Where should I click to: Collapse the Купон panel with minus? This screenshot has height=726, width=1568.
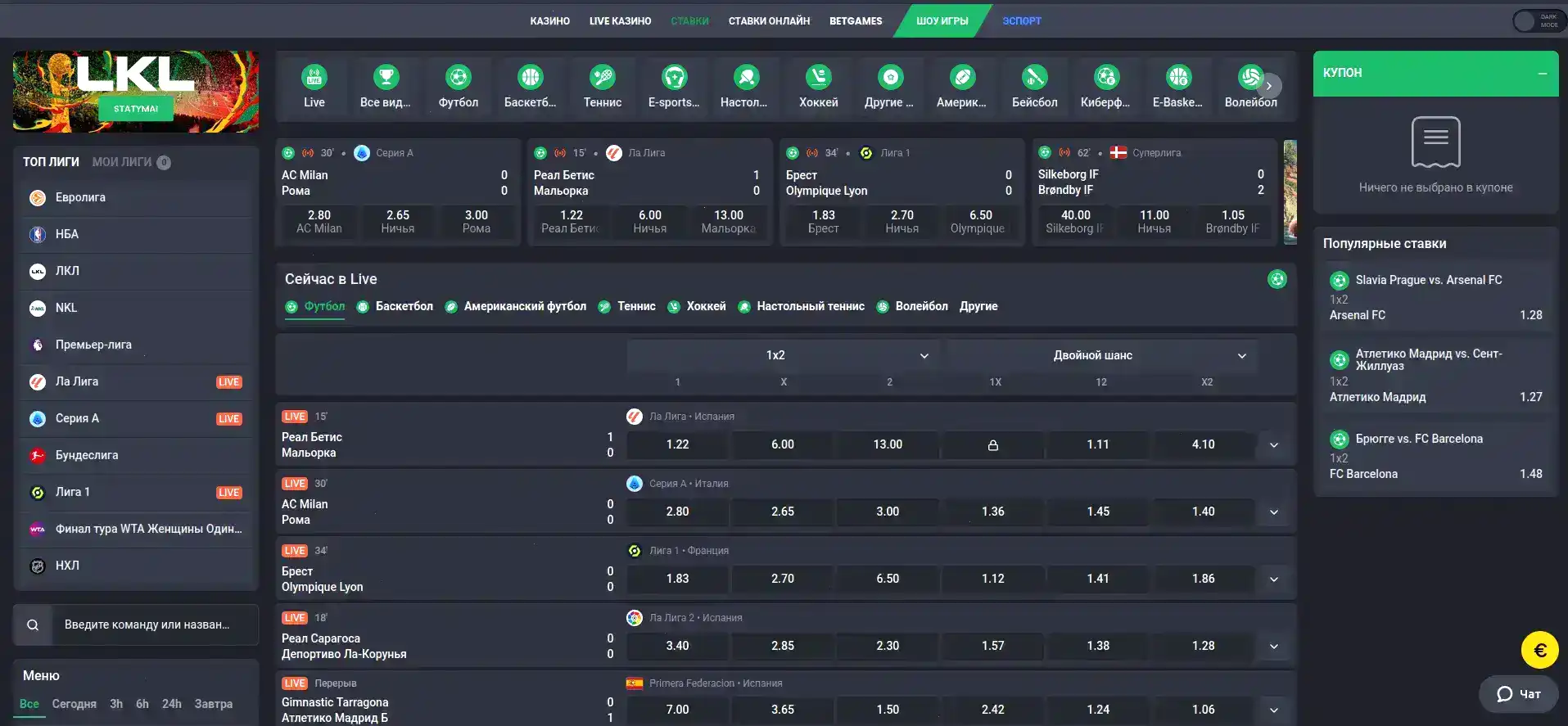1542,74
